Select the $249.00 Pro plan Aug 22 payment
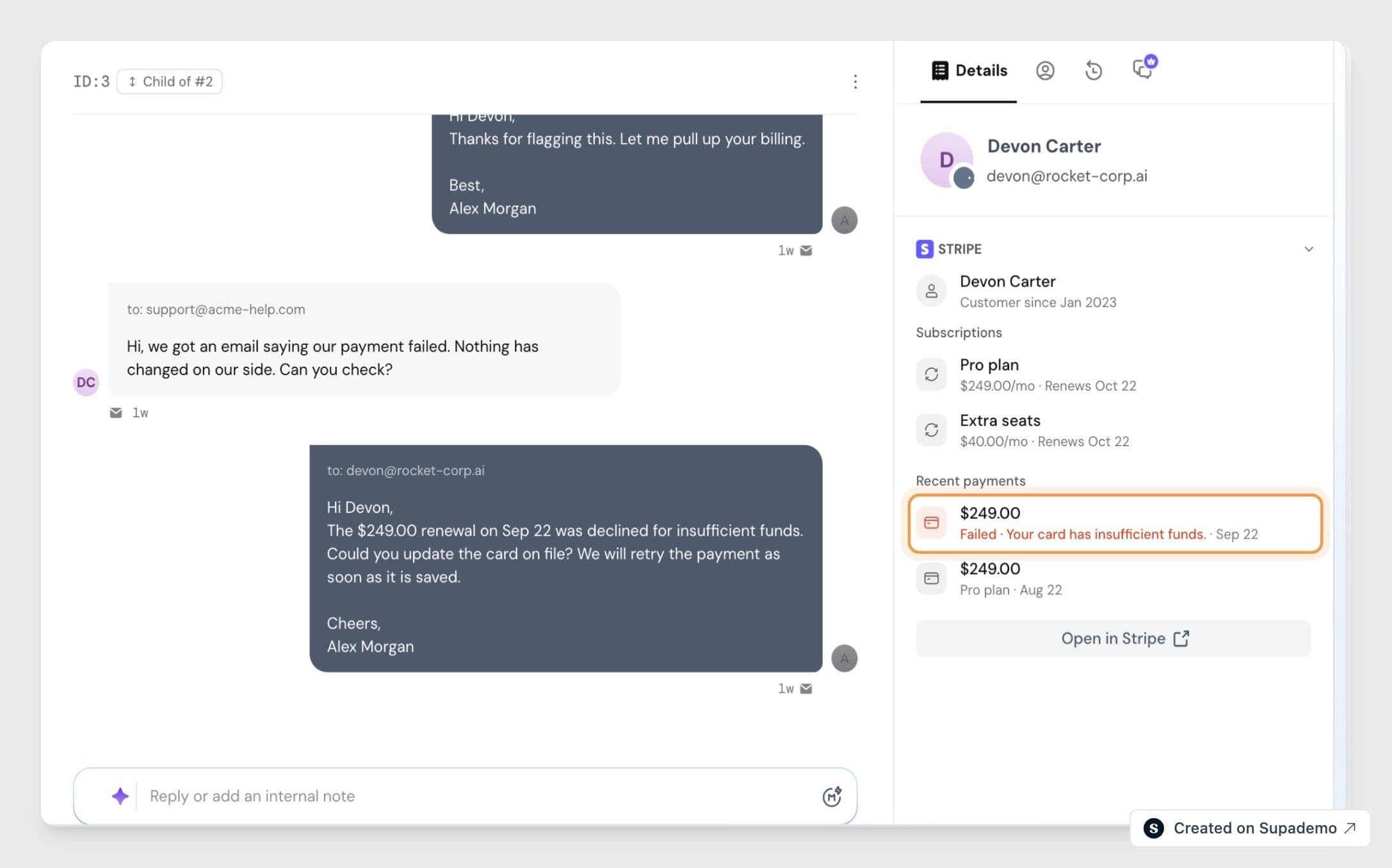 tap(1115, 579)
